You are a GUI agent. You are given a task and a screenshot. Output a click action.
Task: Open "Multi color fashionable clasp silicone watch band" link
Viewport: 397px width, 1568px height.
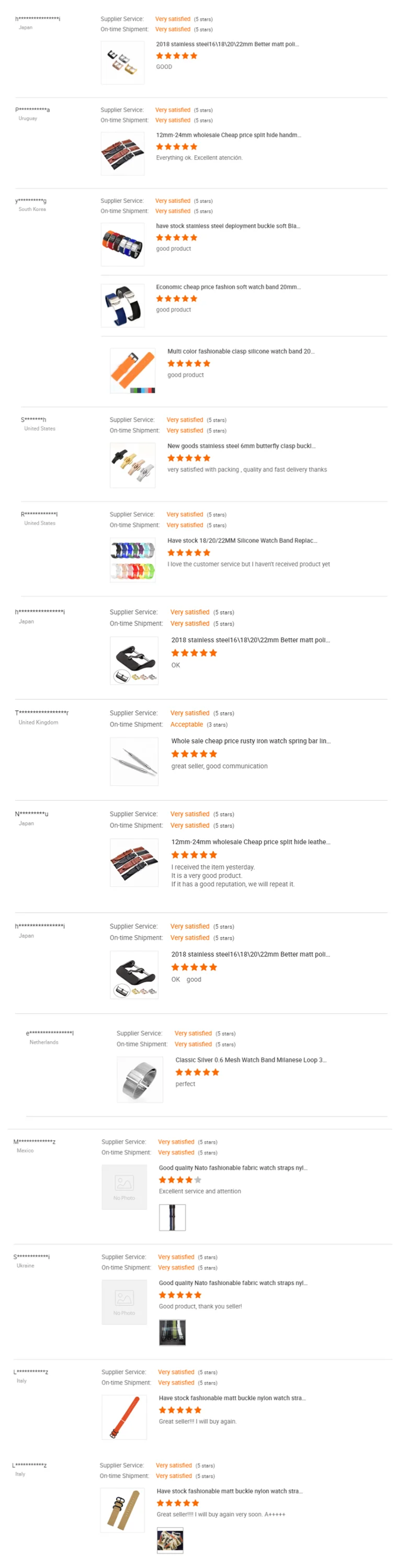point(241,351)
